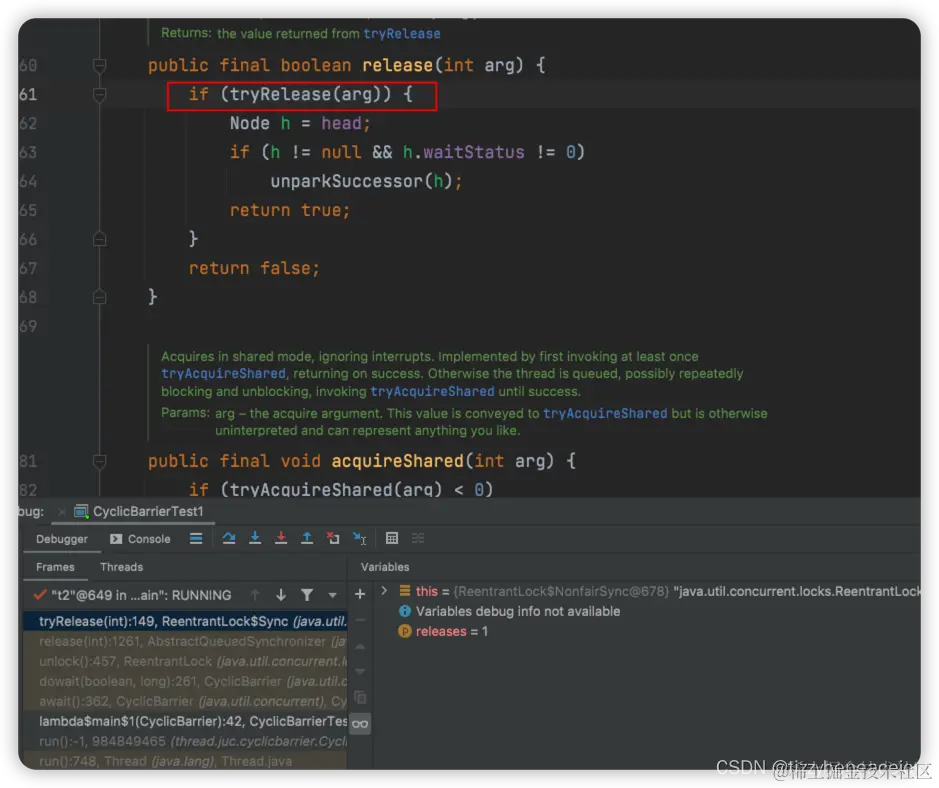Click remove watch minus icon

[360, 620]
